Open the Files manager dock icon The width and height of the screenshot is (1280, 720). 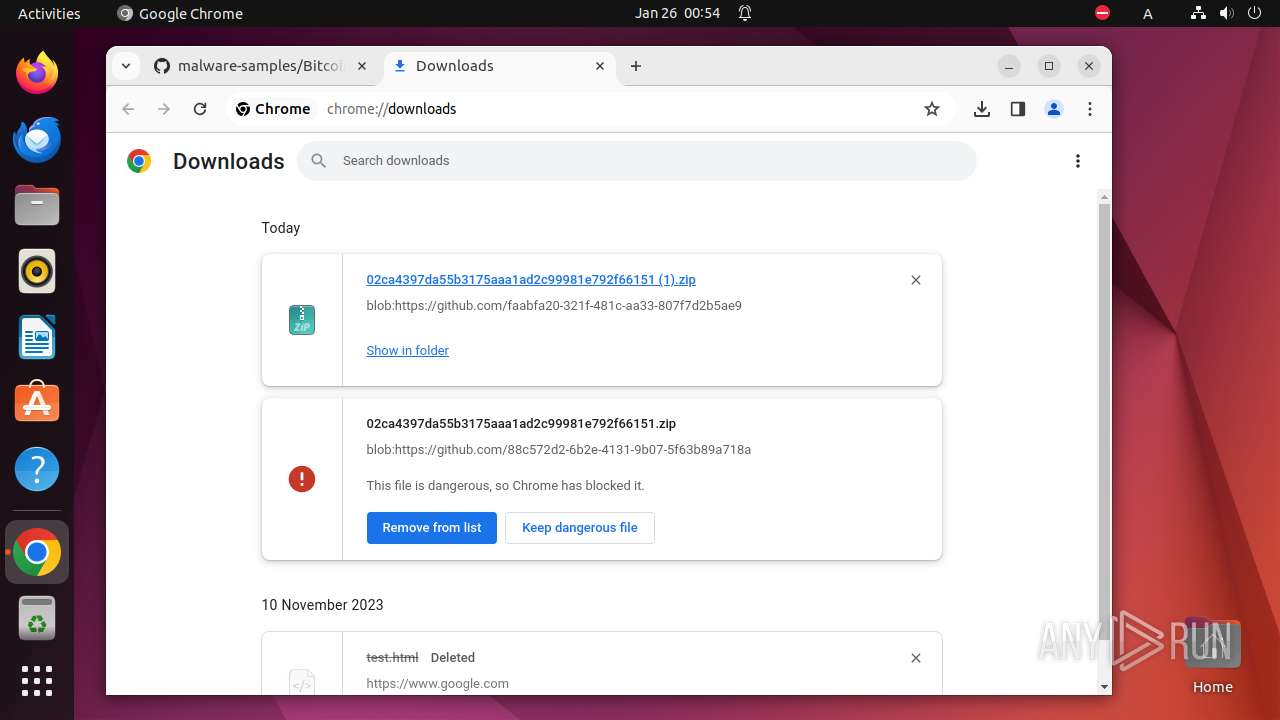(x=37, y=205)
